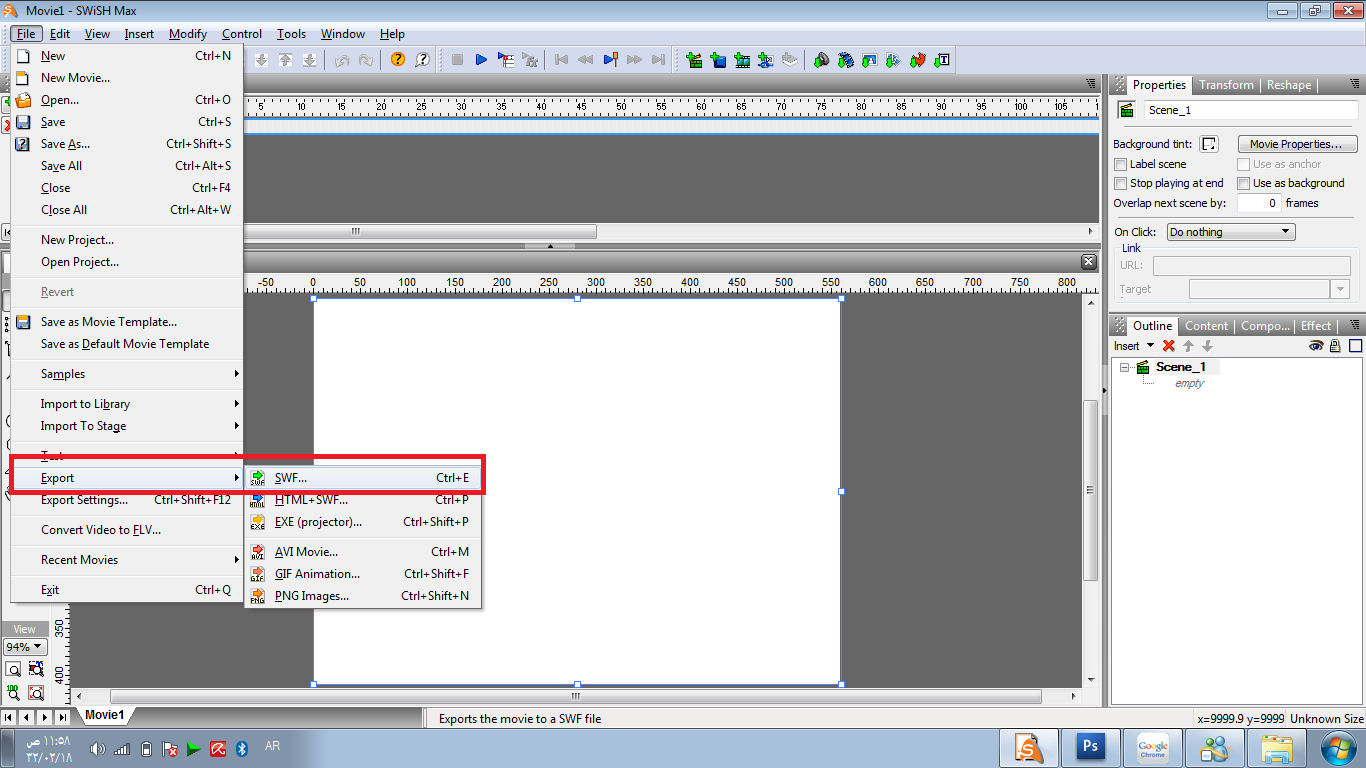This screenshot has height=768, width=1366.
Task: Click the Background tint color swatch
Action: [1209, 144]
